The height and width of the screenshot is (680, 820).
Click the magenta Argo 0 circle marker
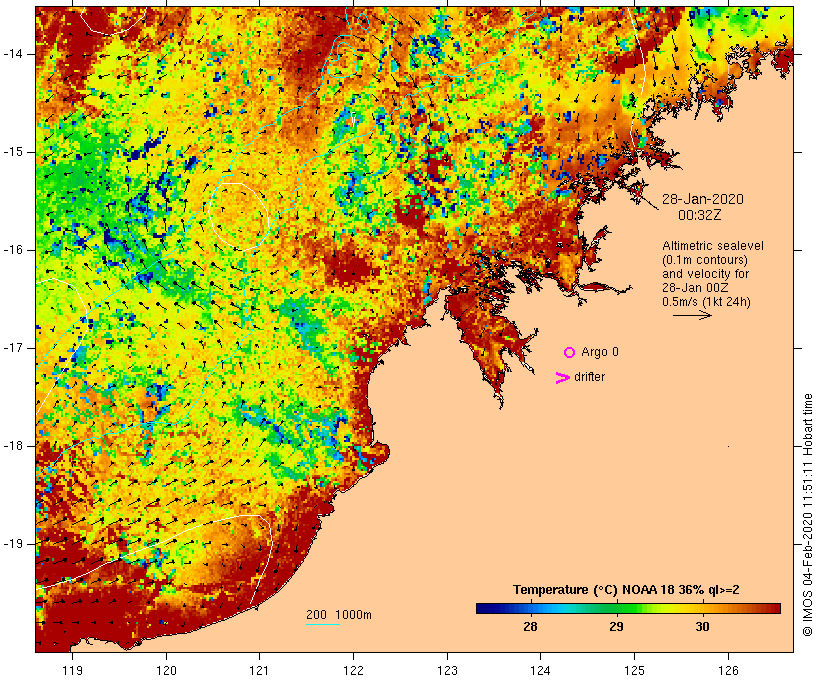(x=569, y=353)
